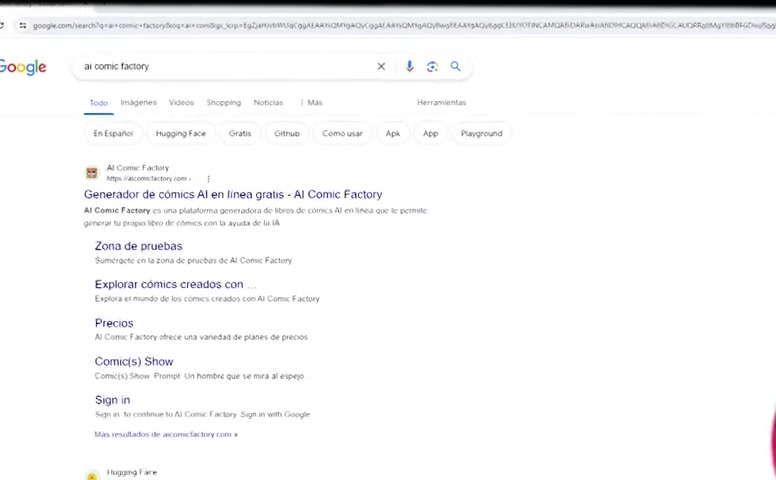Viewport: 776px width, 480px height.
Task: Apply the 'App' filter chip
Action: click(x=431, y=134)
